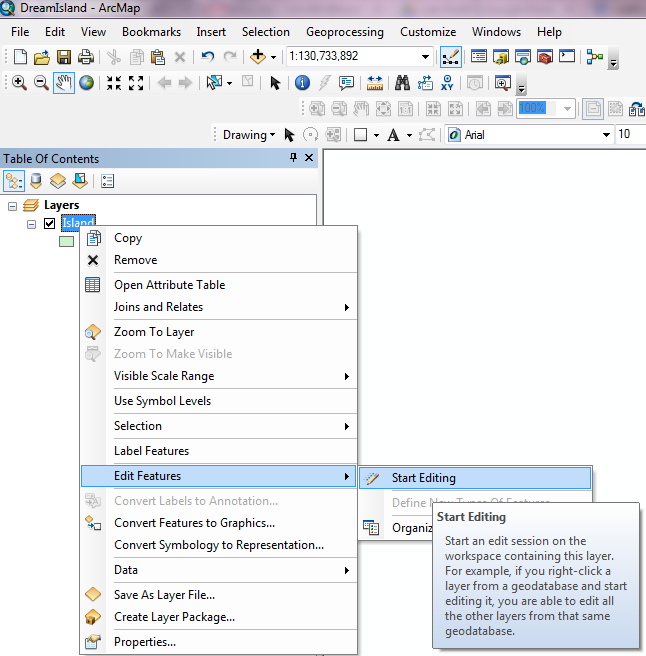Close the Table Of Contents panel
This screenshot has height=656, width=646.
click(309, 157)
